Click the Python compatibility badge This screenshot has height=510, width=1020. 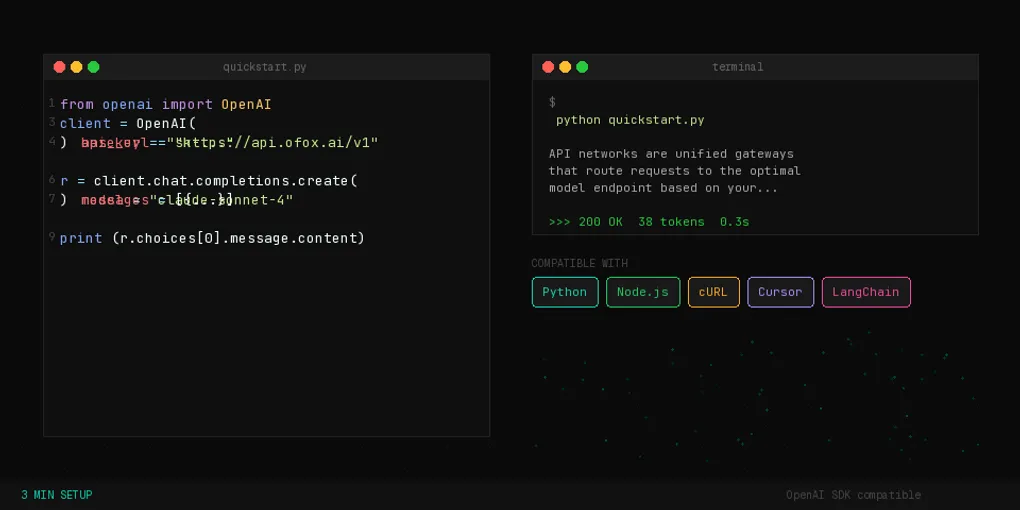(565, 292)
